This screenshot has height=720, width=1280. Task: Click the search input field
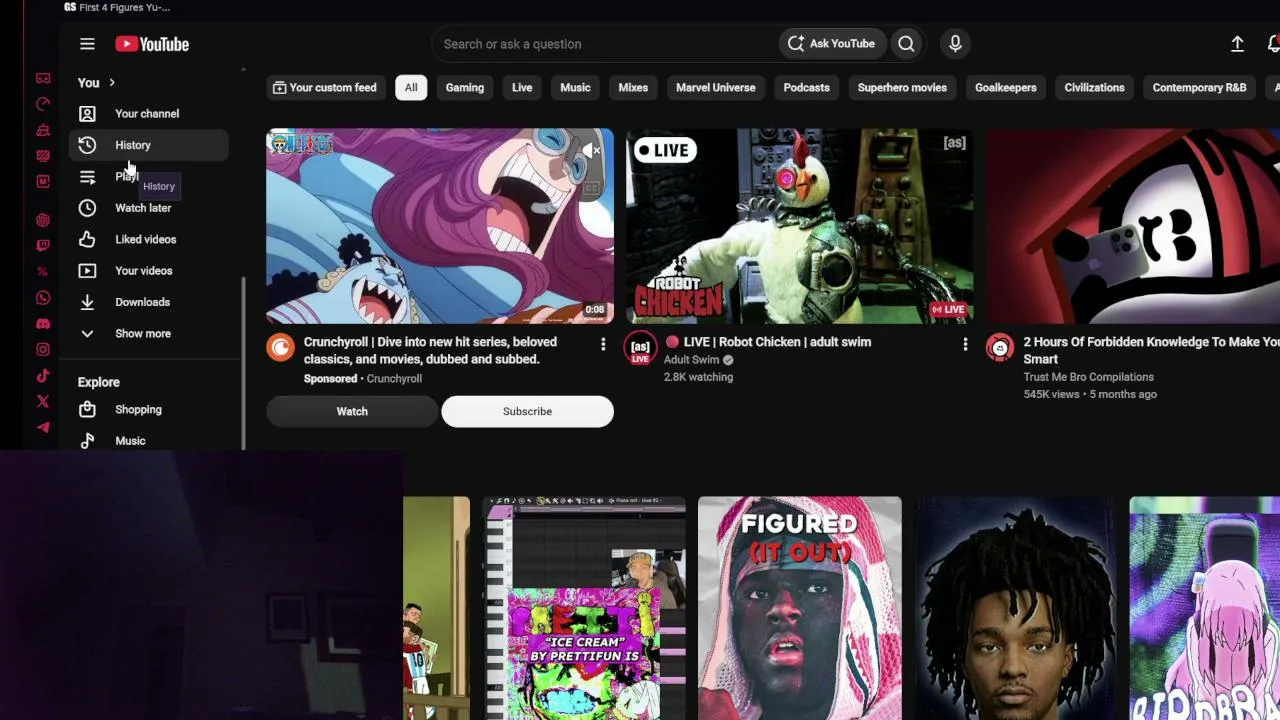pyautogui.click(x=605, y=44)
